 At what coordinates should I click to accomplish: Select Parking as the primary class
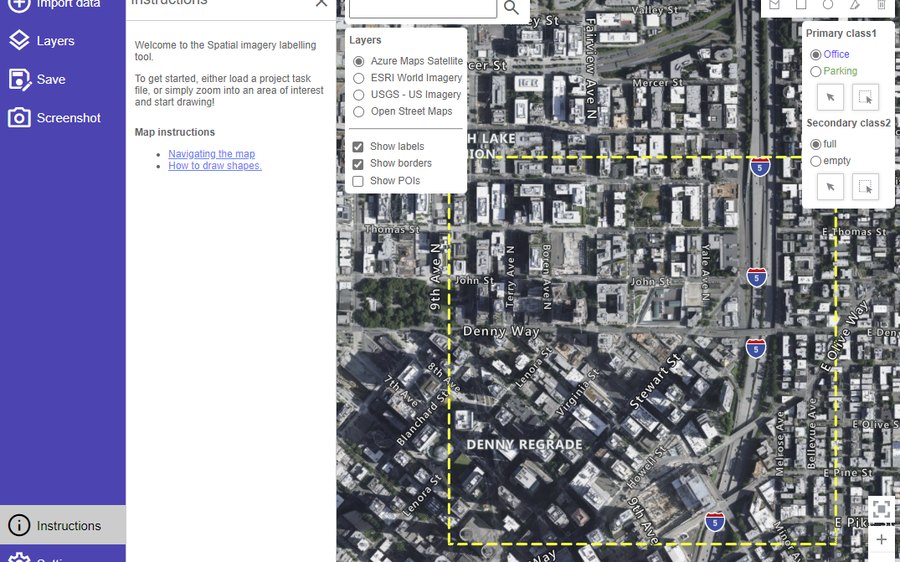[x=815, y=71]
